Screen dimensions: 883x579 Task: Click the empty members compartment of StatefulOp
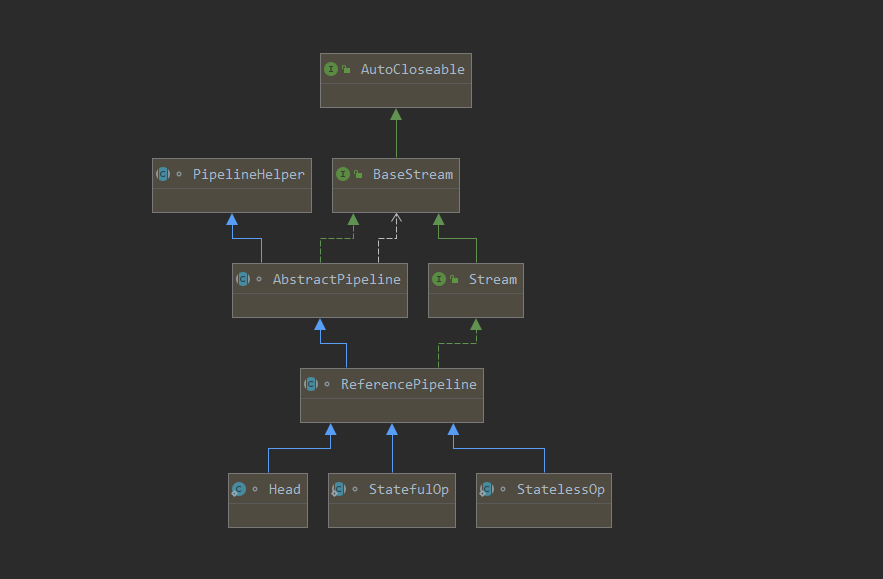pyautogui.click(x=392, y=515)
